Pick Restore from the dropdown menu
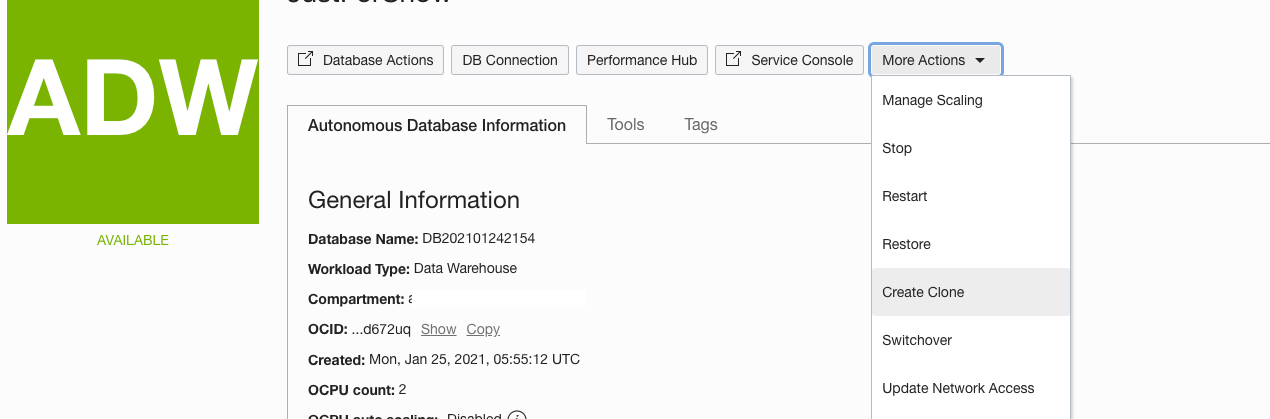The width and height of the screenshot is (1270, 419). pyautogui.click(x=906, y=244)
